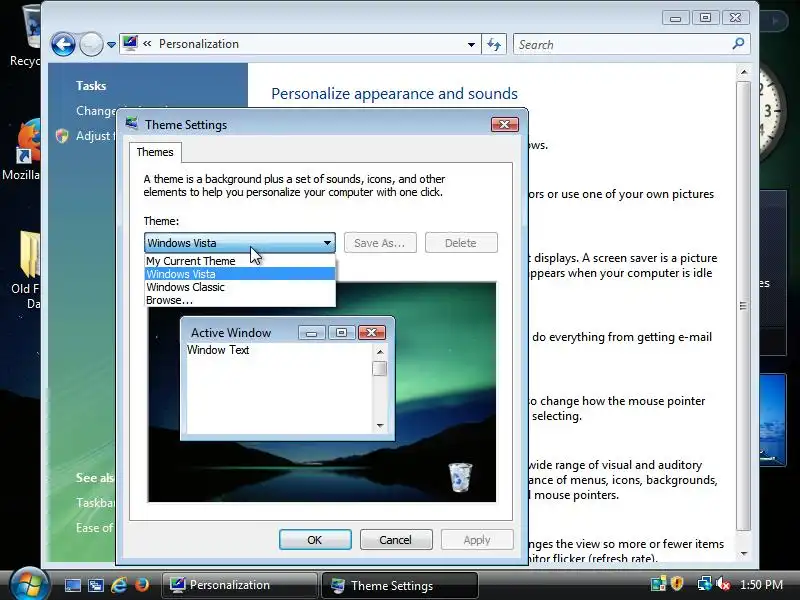Switch to Personalization taskbar button
The height and width of the screenshot is (600, 800).
239,585
